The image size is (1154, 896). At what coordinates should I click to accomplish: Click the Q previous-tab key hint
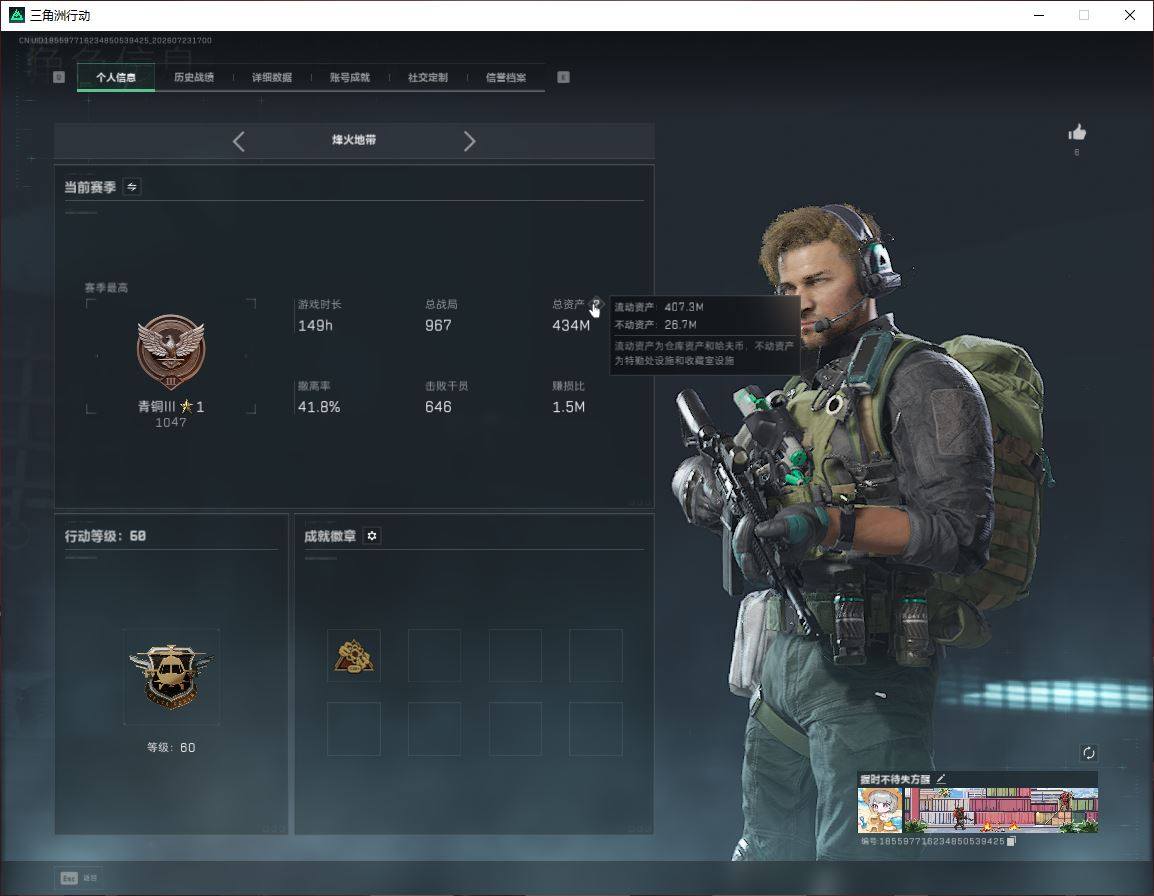point(59,77)
